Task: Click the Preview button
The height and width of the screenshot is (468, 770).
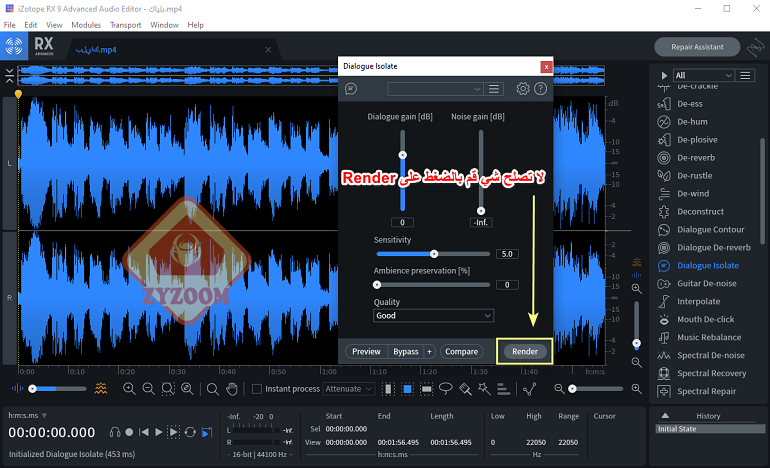Action: tap(366, 352)
